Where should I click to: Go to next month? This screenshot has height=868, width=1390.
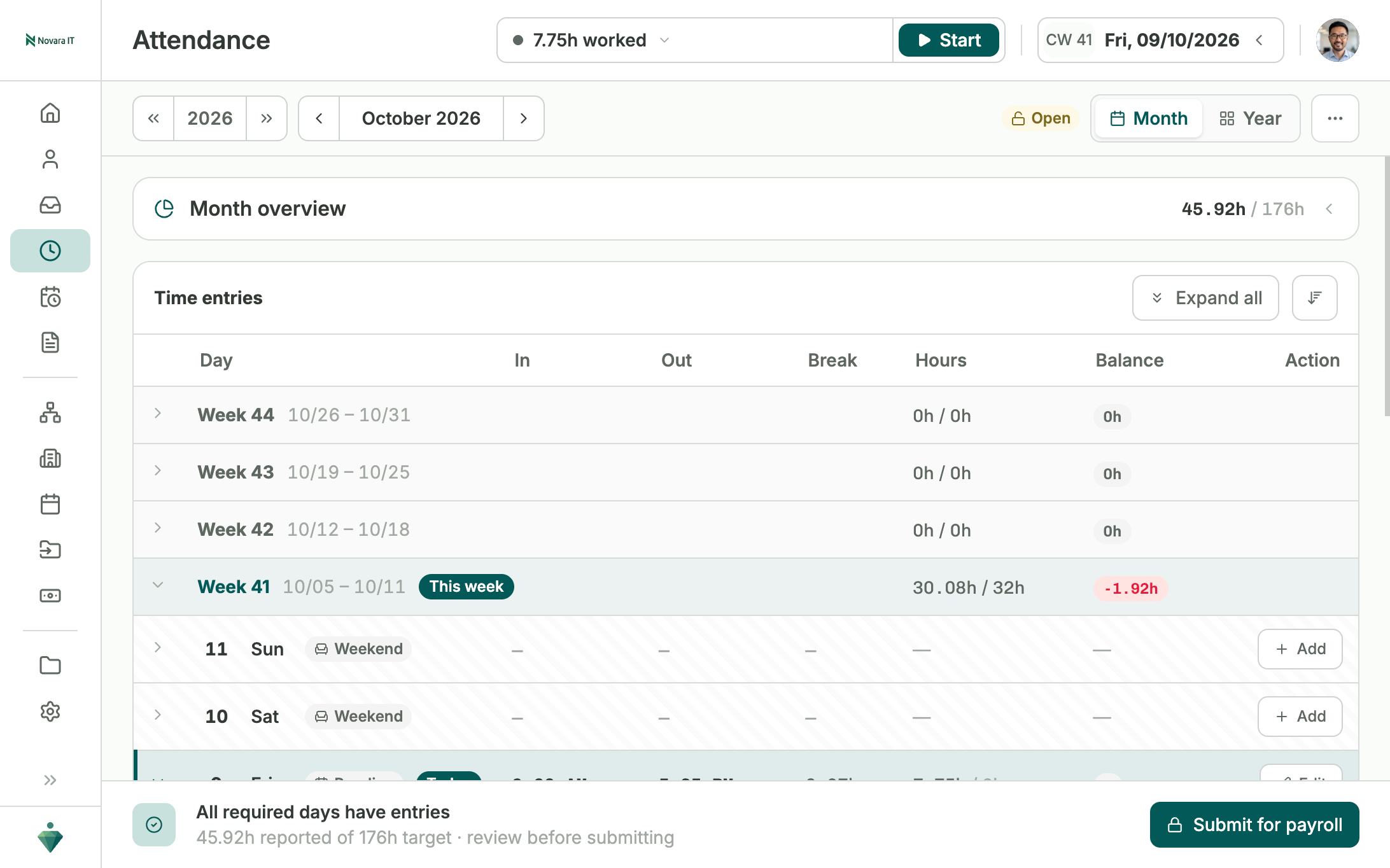coord(523,118)
